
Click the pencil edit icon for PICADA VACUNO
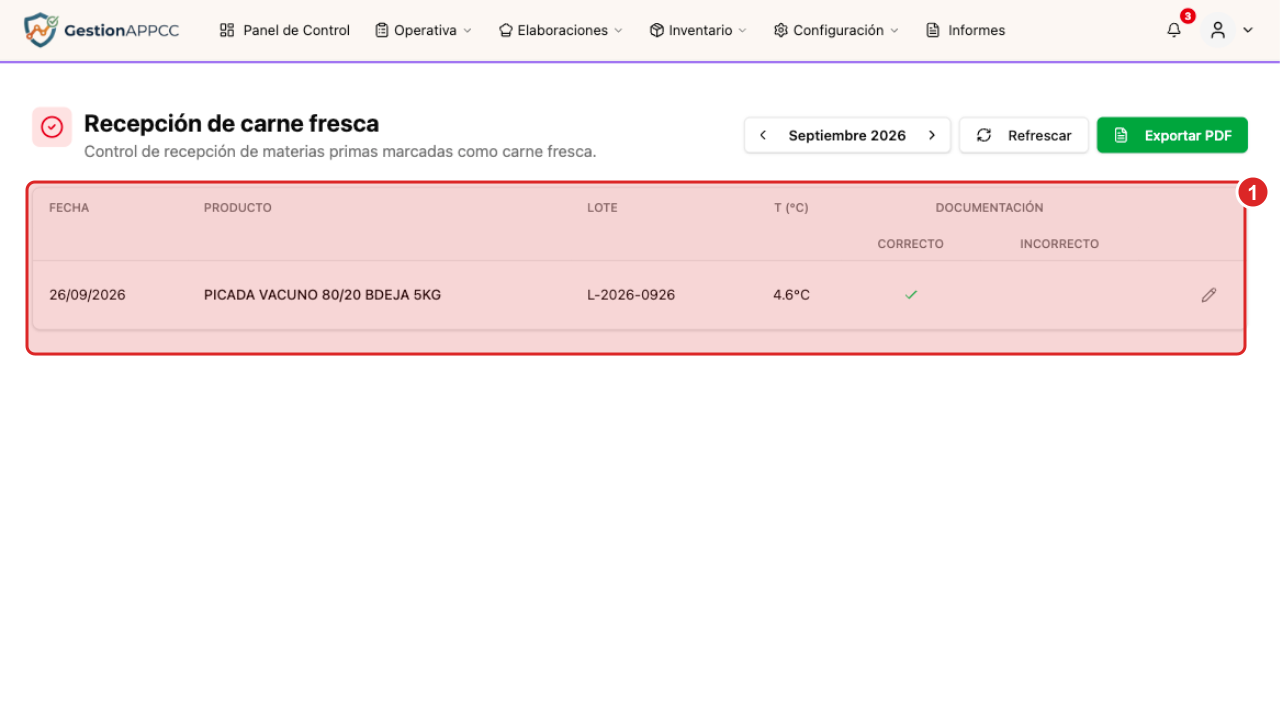point(1209,295)
